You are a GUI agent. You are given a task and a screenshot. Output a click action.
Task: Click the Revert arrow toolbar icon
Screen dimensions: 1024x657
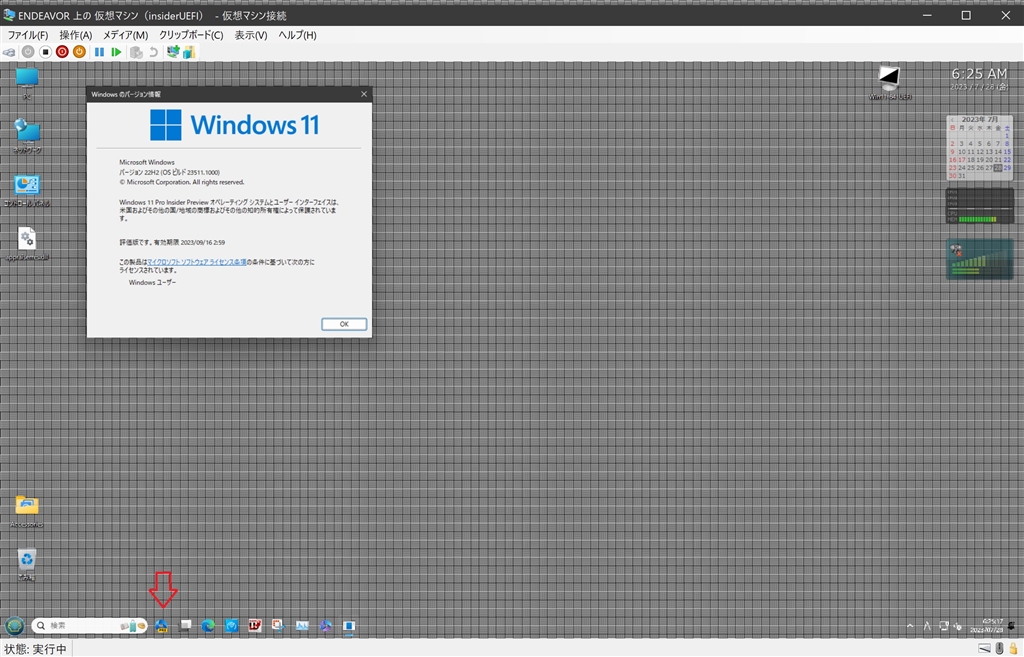coord(153,52)
